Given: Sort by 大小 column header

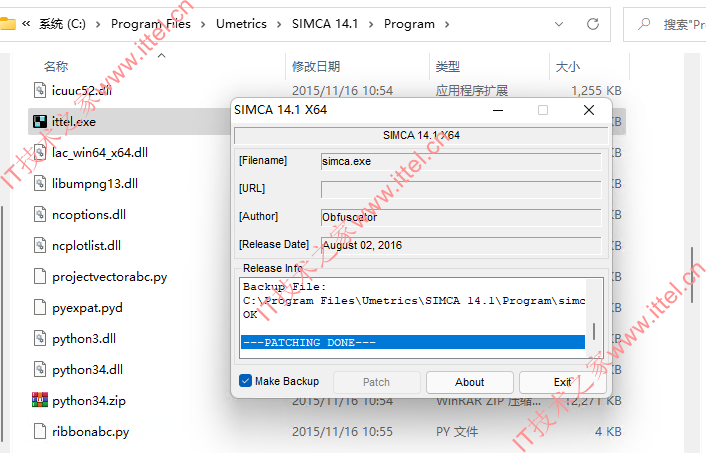Looking at the screenshot, I should pos(568,67).
